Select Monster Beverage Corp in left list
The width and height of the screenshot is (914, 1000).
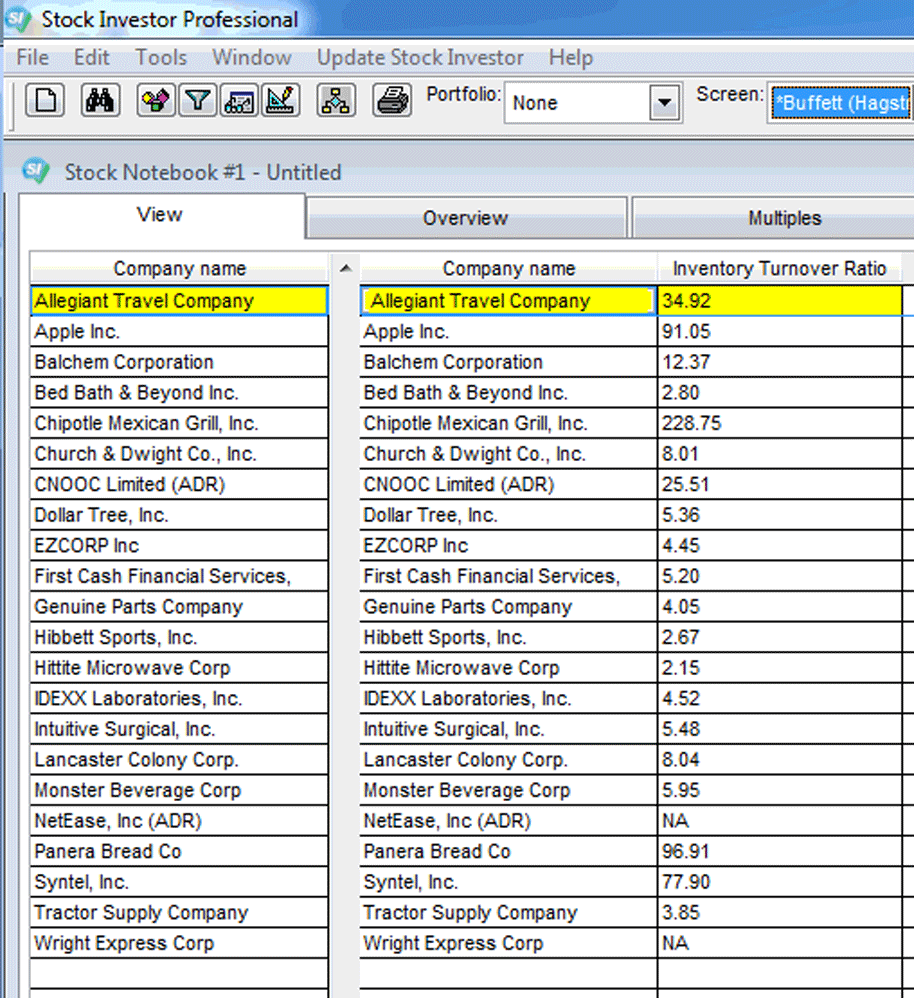point(179,791)
